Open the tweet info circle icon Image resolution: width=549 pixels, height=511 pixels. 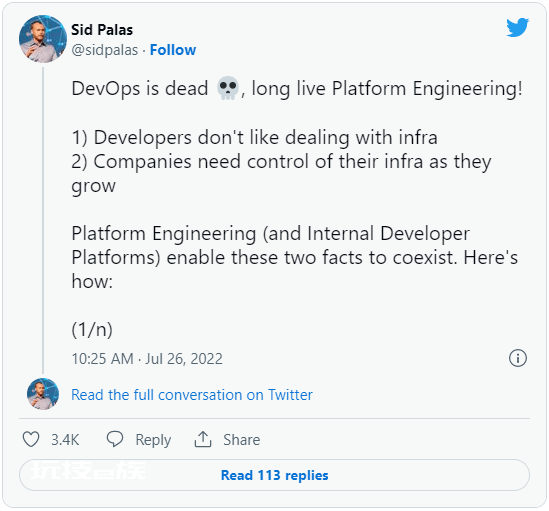517,358
